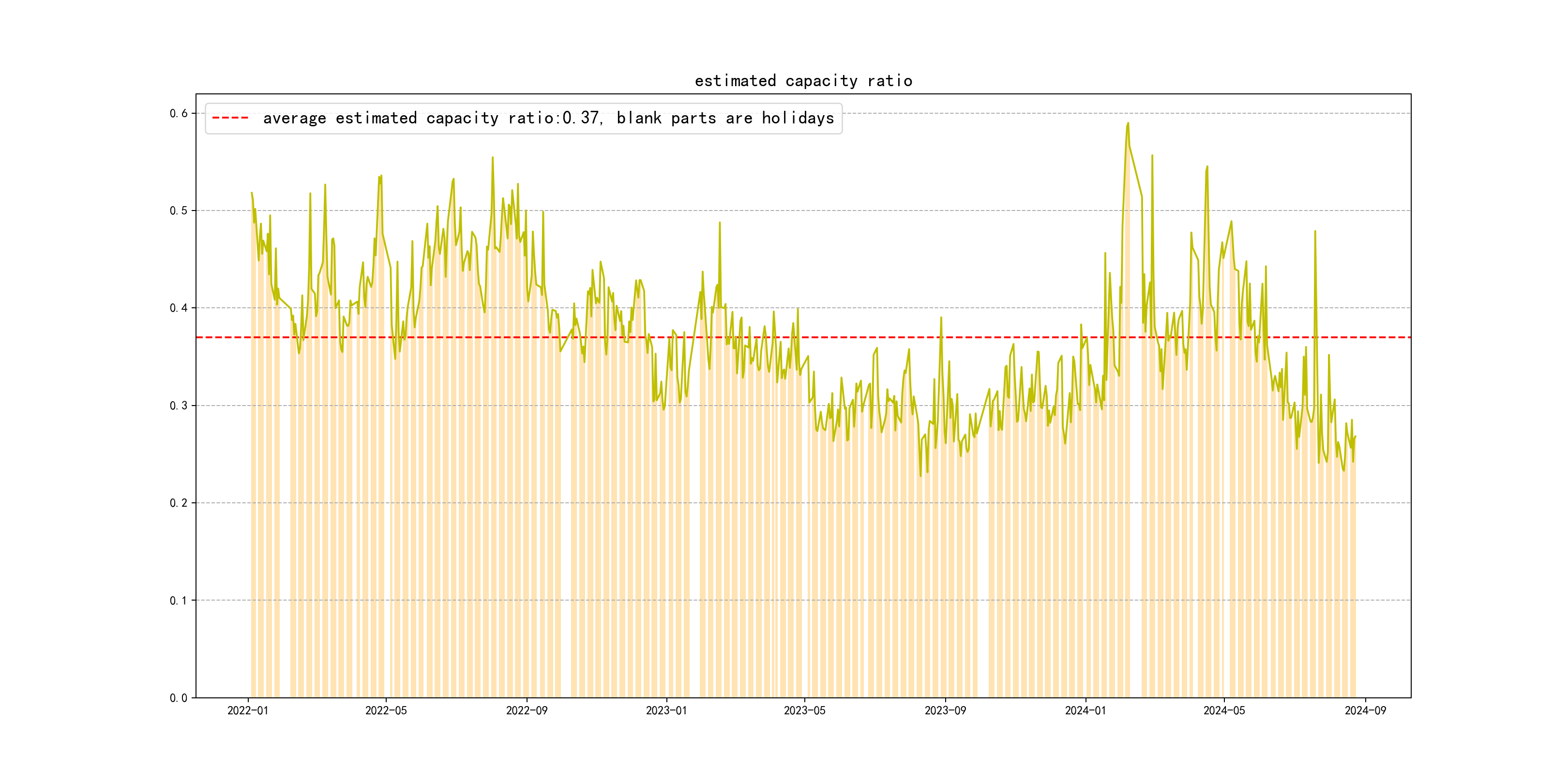This screenshot has height=784, width=1568.
Task: Click the 0.1 y-axis tick label
Action: coord(179,600)
